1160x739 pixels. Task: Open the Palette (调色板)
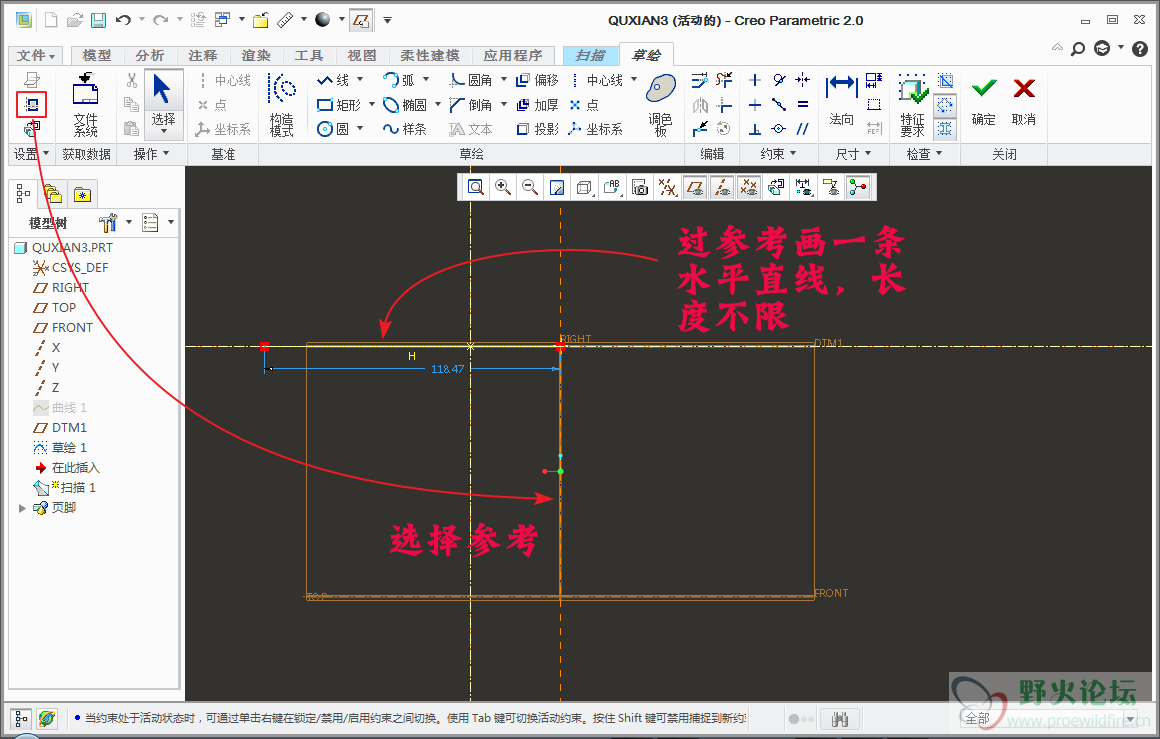click(x=660, y=104)
